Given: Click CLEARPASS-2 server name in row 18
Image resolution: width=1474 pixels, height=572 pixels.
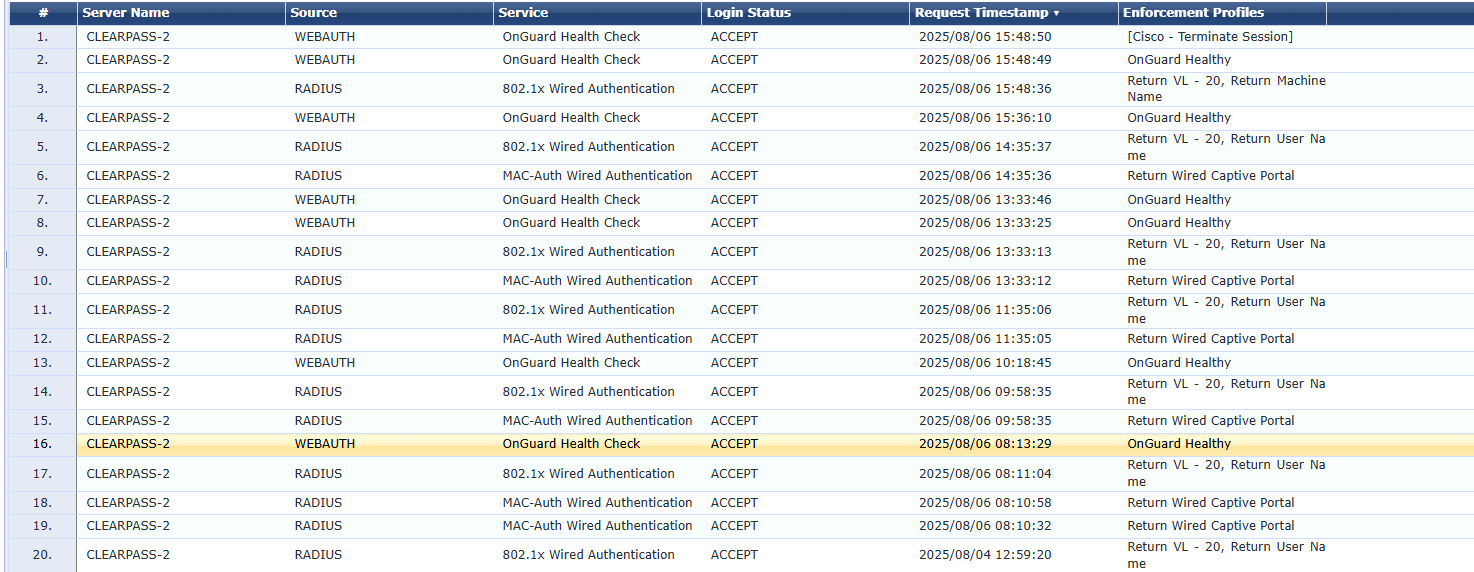Looking at the screenshot, I should pyautogui.click(x=128, y=503).
